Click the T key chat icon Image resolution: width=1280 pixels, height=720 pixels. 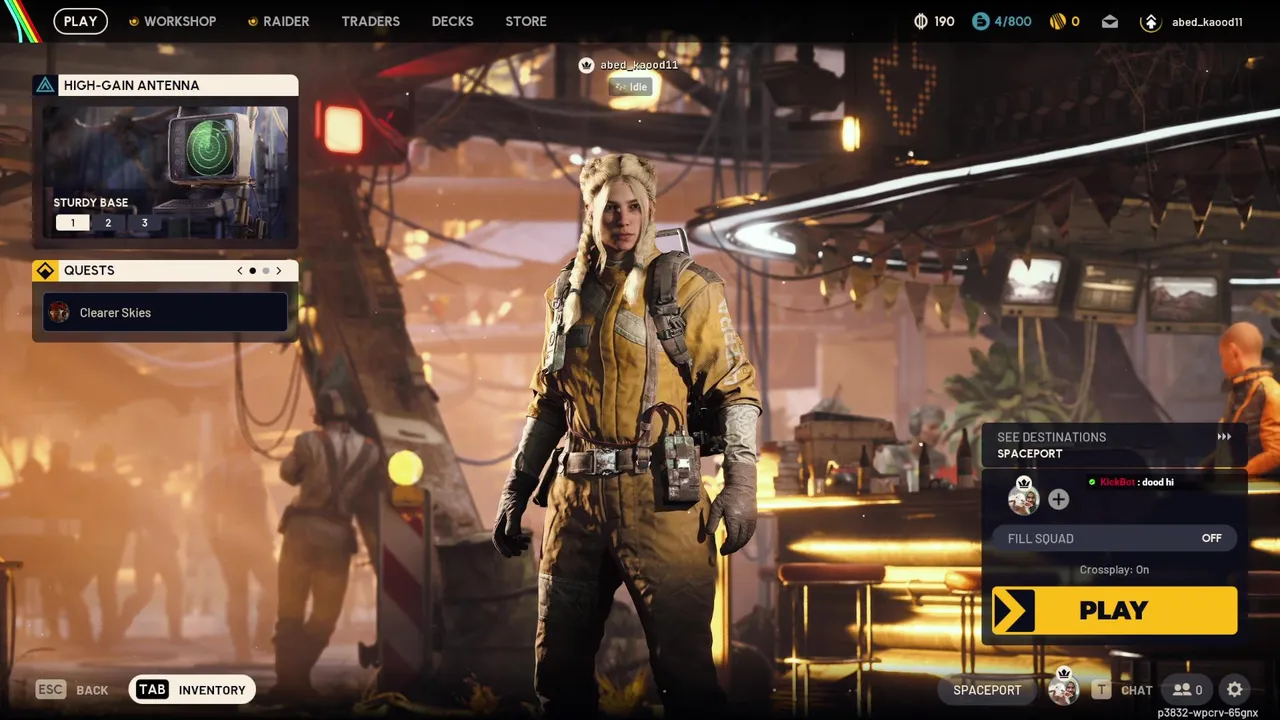point(1101,690)
